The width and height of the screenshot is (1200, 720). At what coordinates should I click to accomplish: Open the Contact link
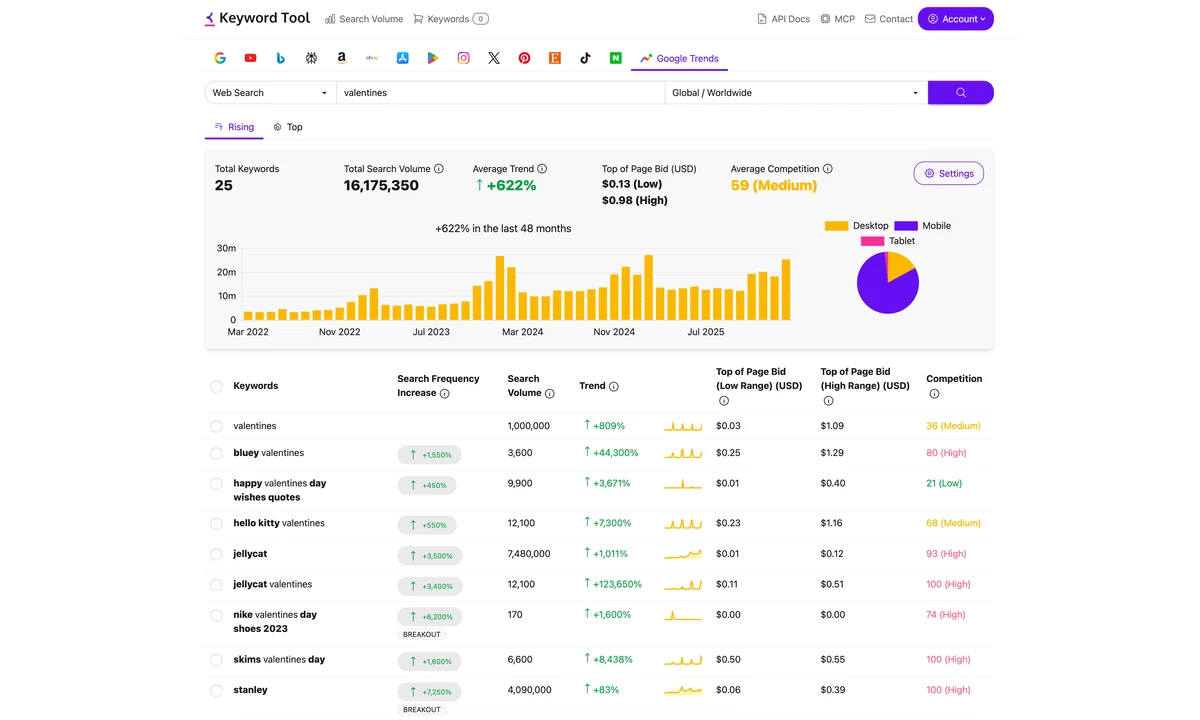889,19
